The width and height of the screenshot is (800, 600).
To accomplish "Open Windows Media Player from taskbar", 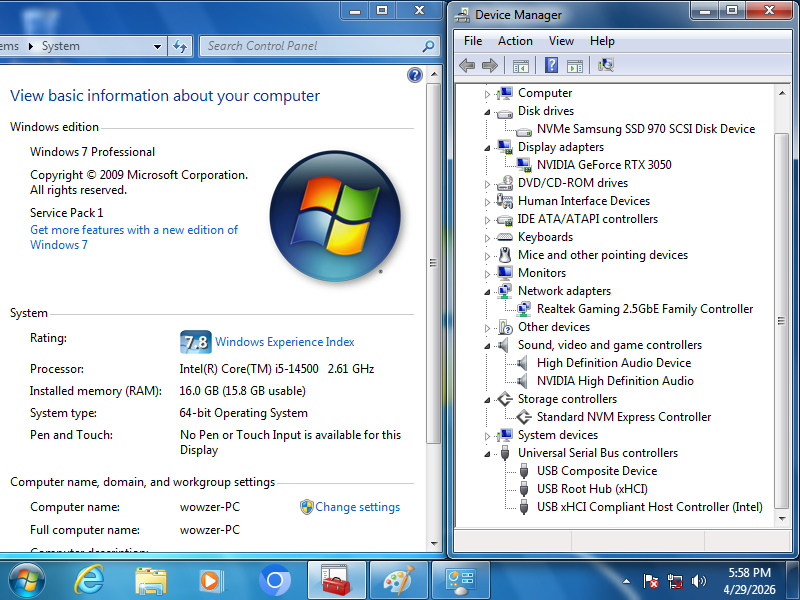I will [211, 581].
